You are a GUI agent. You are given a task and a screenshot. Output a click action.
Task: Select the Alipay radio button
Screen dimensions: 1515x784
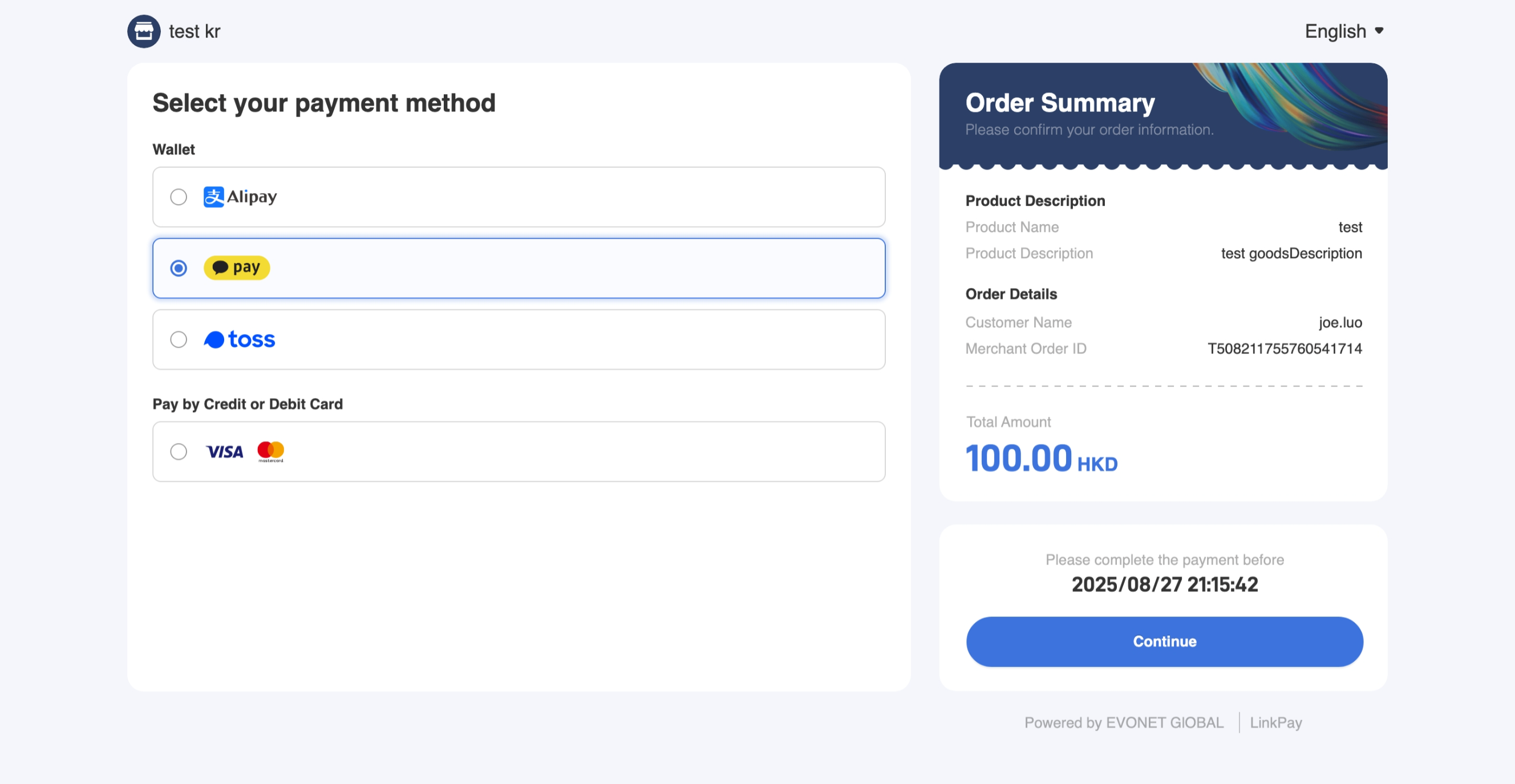(x=179, y=197)
